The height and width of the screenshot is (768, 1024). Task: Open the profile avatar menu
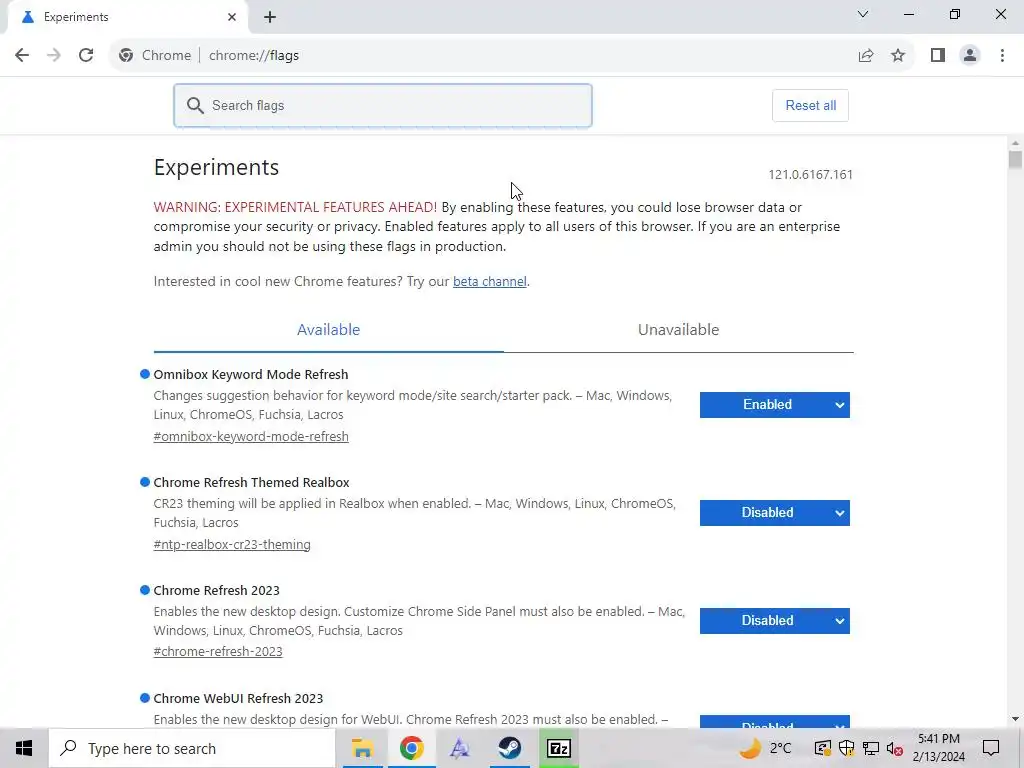[970, 56]
